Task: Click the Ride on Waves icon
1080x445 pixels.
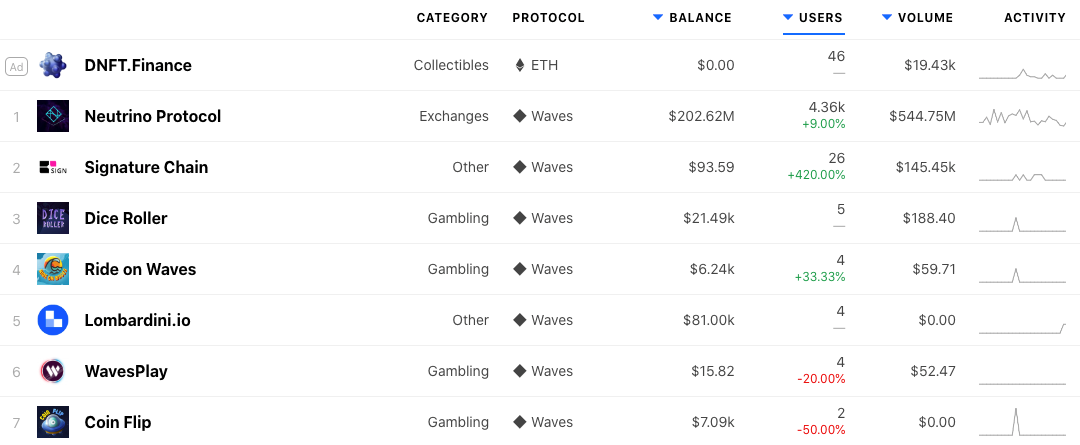Action: tap(53, 269)
